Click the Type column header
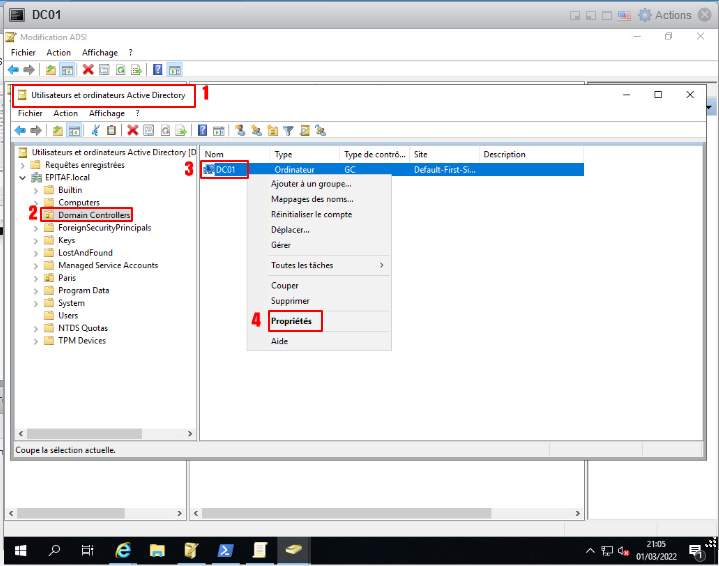Image resolution: width=719 pixels, height=566 pixels. (x=283, y=155)
